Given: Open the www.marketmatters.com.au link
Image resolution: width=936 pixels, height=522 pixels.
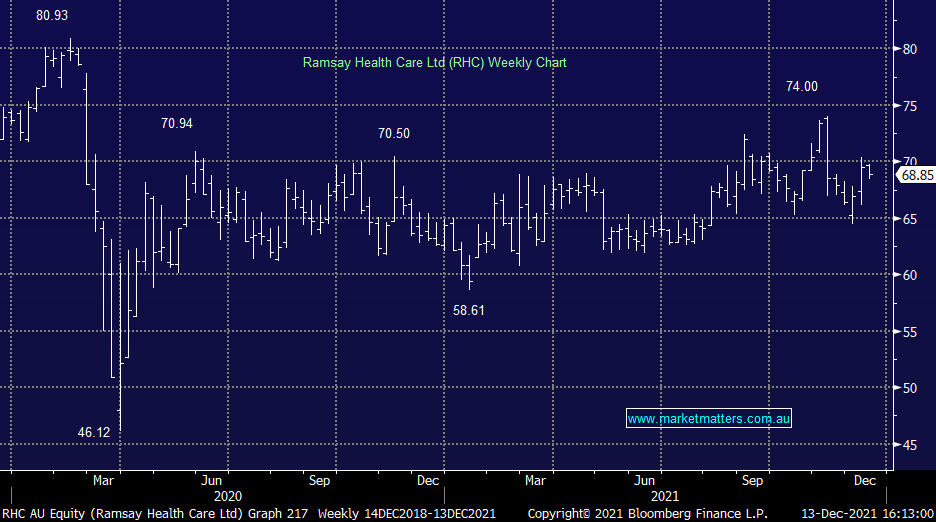Looking at the screenshot, I should [x=709, y=419].
